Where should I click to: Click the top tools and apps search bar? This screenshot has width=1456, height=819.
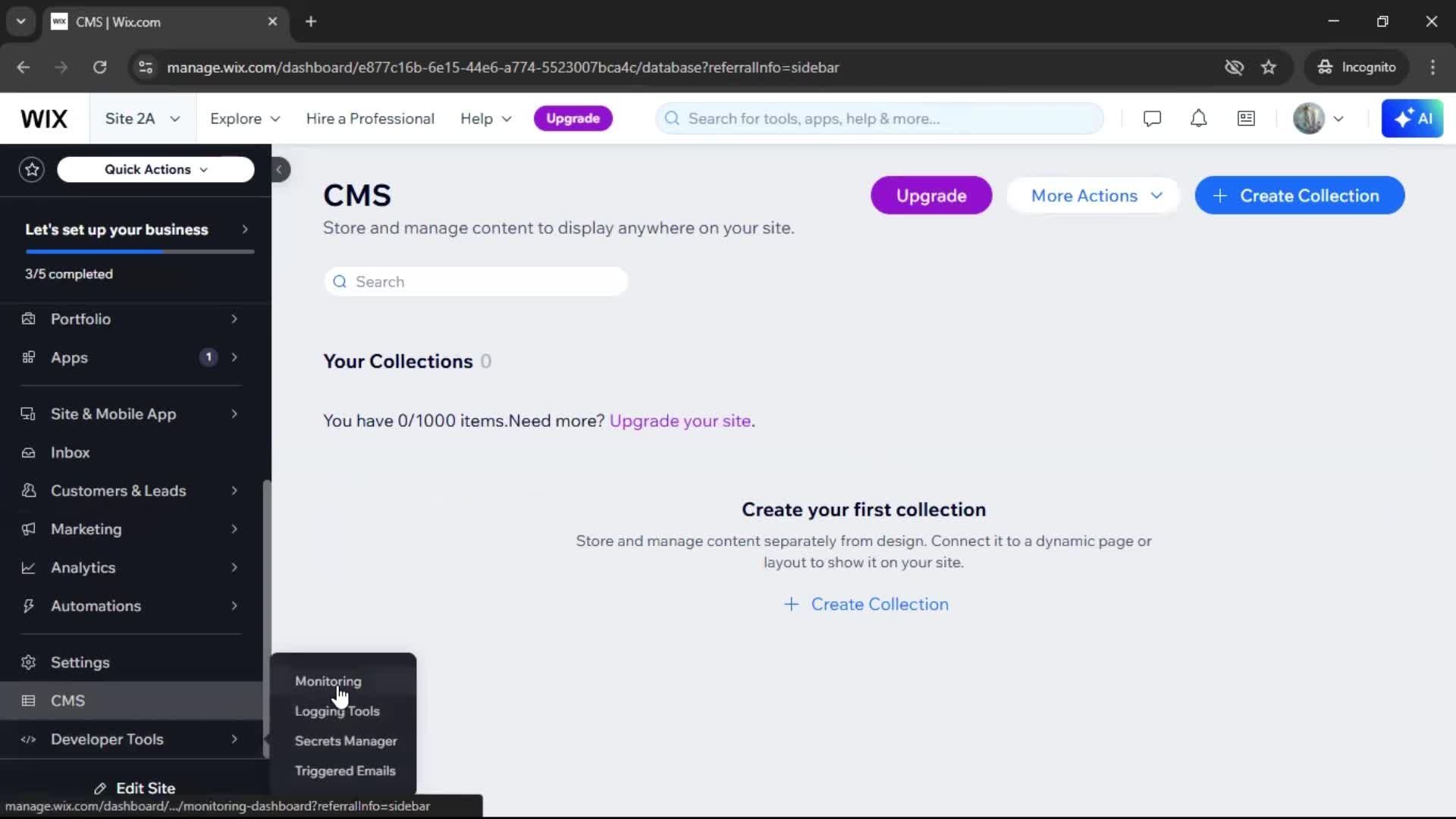point(880,119)
